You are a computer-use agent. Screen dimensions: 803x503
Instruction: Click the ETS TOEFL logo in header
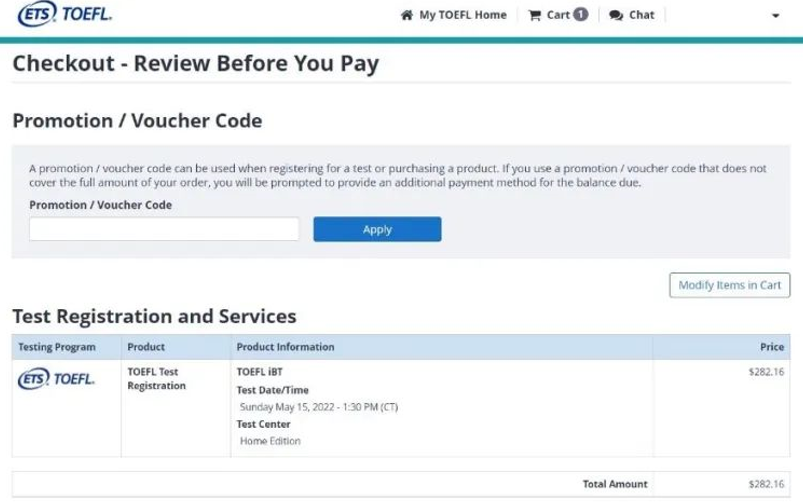tap(65, 14)
